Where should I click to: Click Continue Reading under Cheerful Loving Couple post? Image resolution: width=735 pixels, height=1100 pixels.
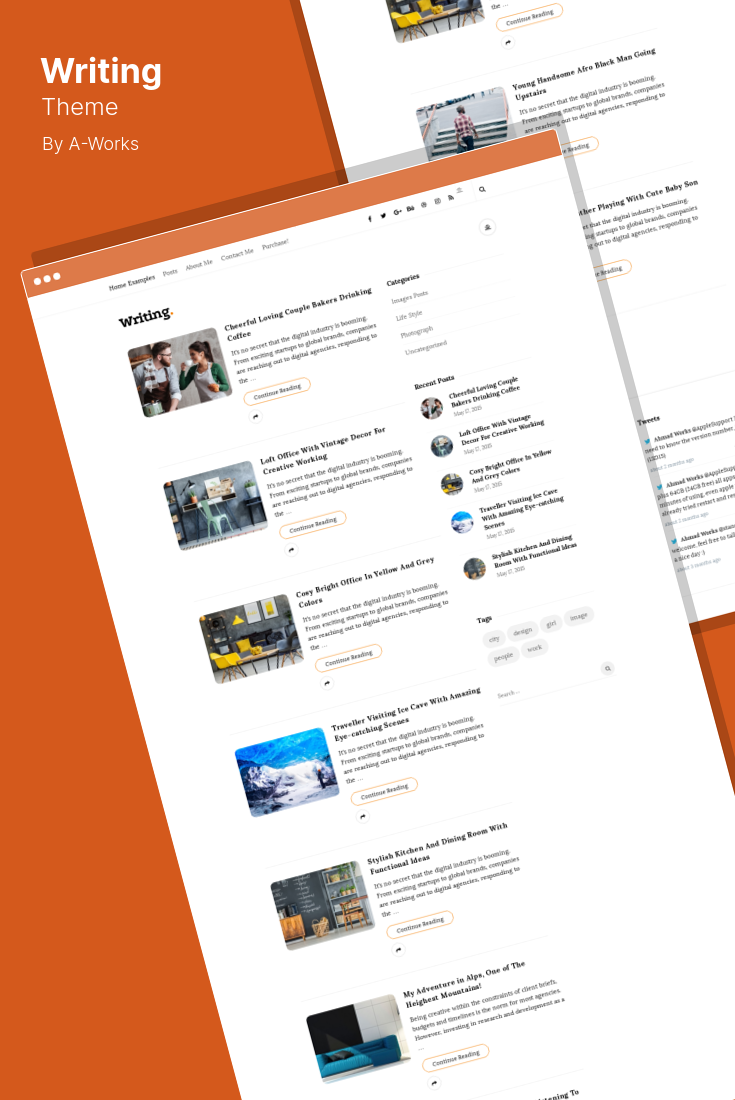(277, 391)
